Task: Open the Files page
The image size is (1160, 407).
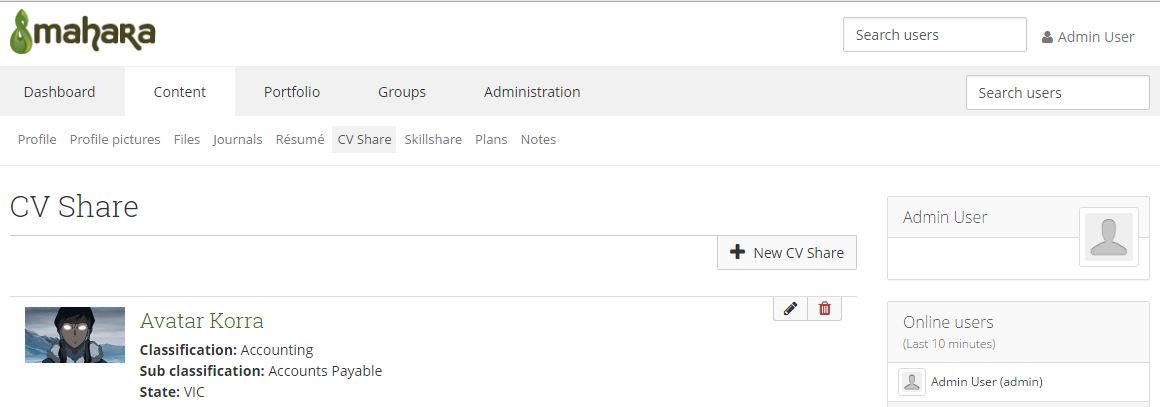Action: pos(187,140)
